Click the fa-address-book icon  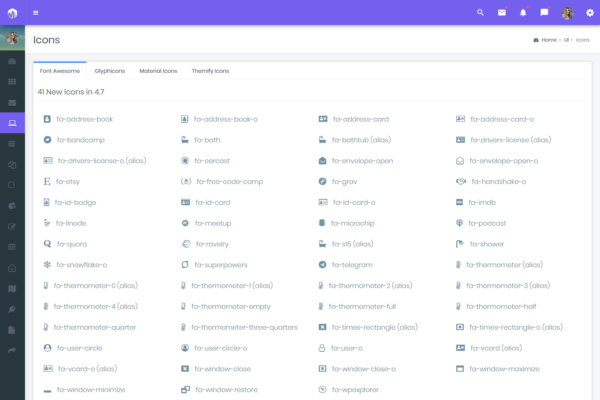pos(47,119)
